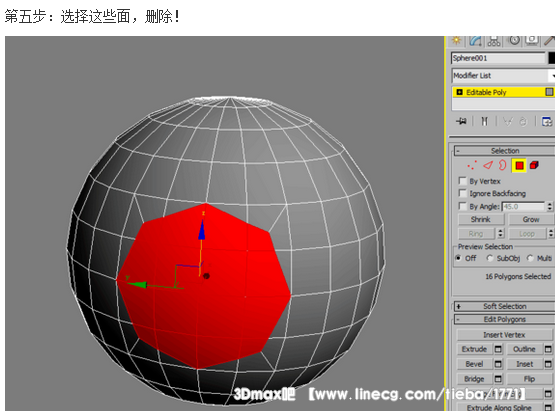Image resolution: width=555 pixels, height=411 pixels.
Task: Open Configure Modifier Sets icon
Action: [547, 122]
